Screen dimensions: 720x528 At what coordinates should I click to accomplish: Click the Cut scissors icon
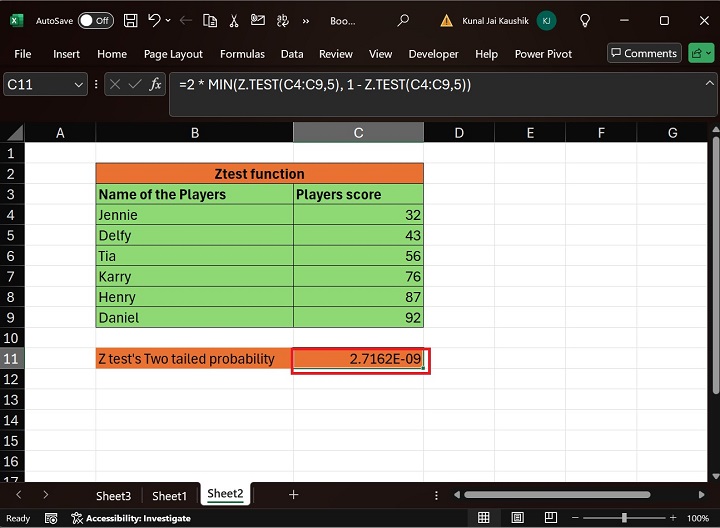234,21
